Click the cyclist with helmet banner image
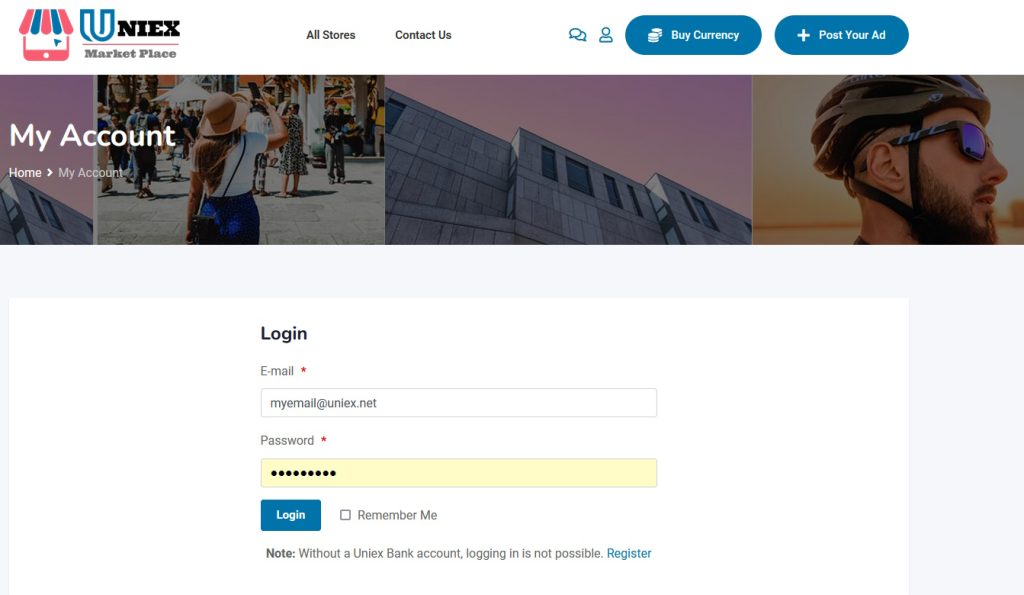Image resolution: width=1024 pixels, height=595 pixels. 888,160
